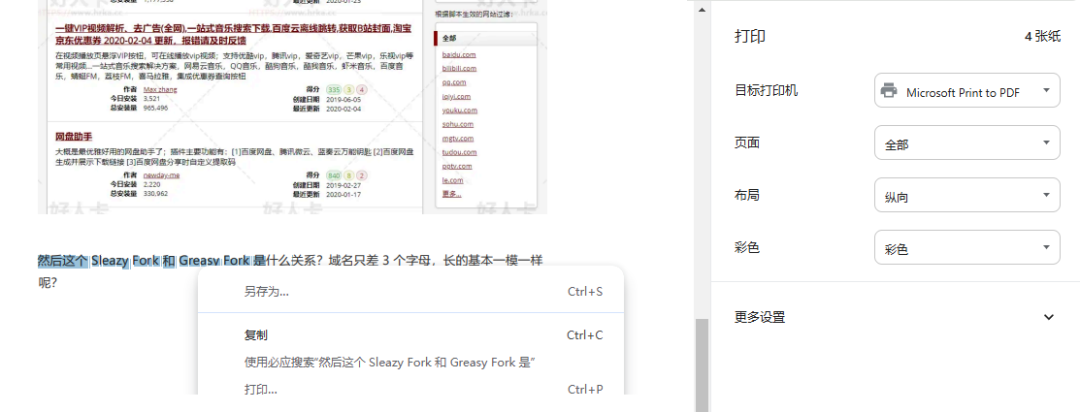Image resolution: width=1080 pixels, height=412 pixels.
Task: Click the iqiyi.com site filter link
Action: [457, 96]
